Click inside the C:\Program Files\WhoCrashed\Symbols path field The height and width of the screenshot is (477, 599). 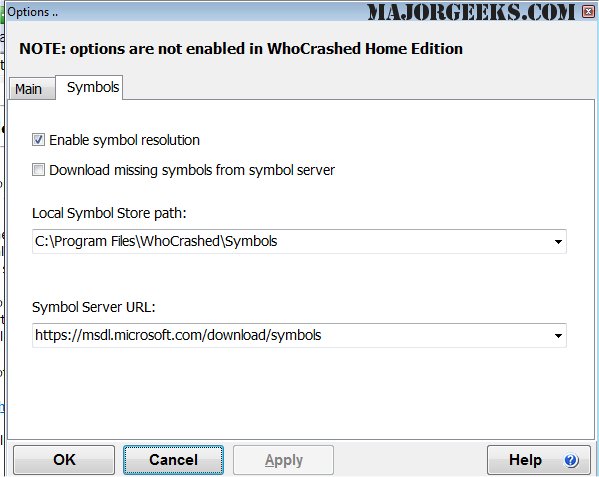(x=291, y=241)
